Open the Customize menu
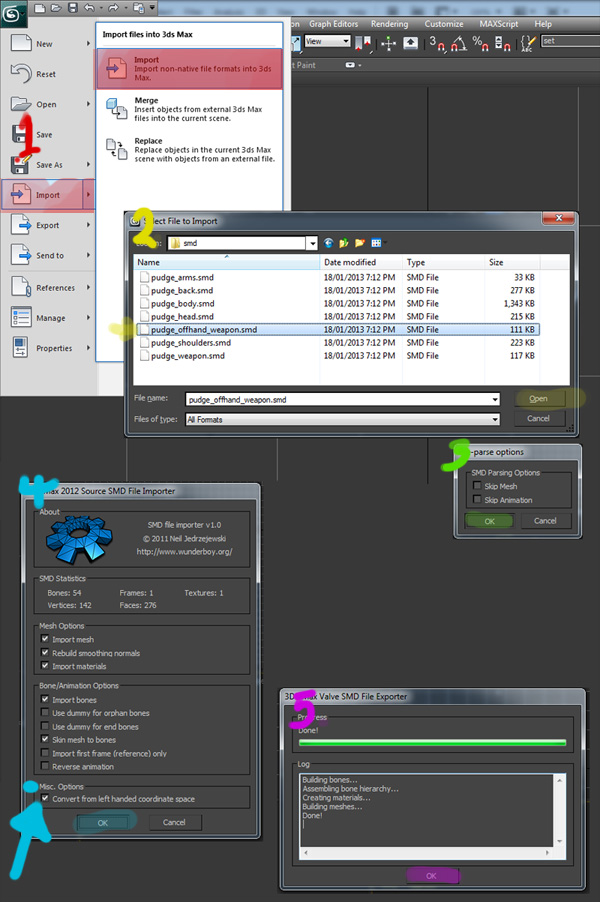The height and width of the screenshot is (902, 600). click(444, 24)
